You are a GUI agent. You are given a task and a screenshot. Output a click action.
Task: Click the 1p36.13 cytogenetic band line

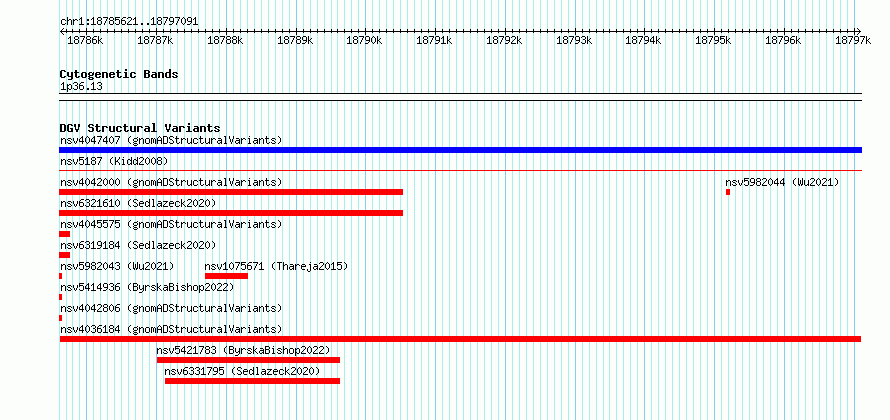(x=460, y=97)
